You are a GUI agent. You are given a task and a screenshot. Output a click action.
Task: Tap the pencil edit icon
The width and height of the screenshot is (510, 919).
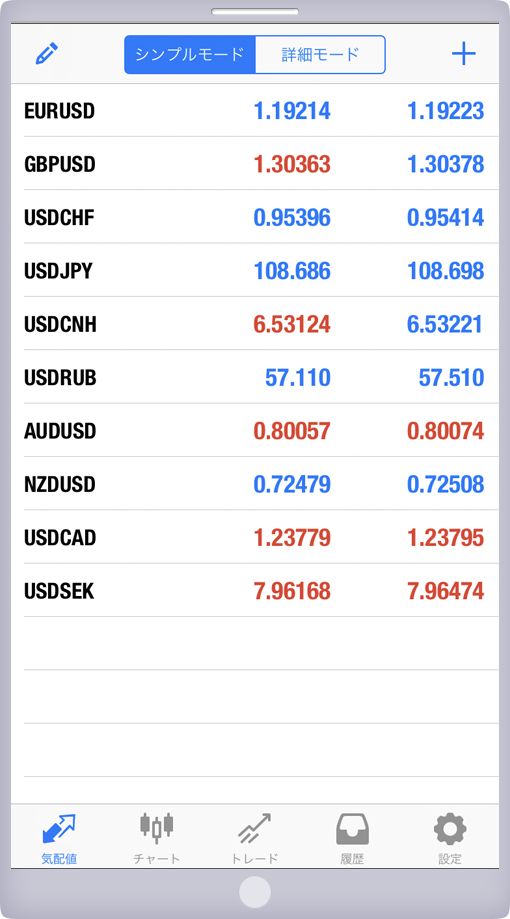point(47,53)
